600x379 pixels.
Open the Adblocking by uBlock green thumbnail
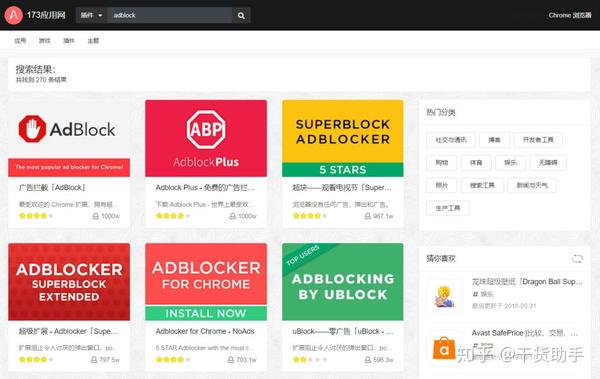coord(342,282)
